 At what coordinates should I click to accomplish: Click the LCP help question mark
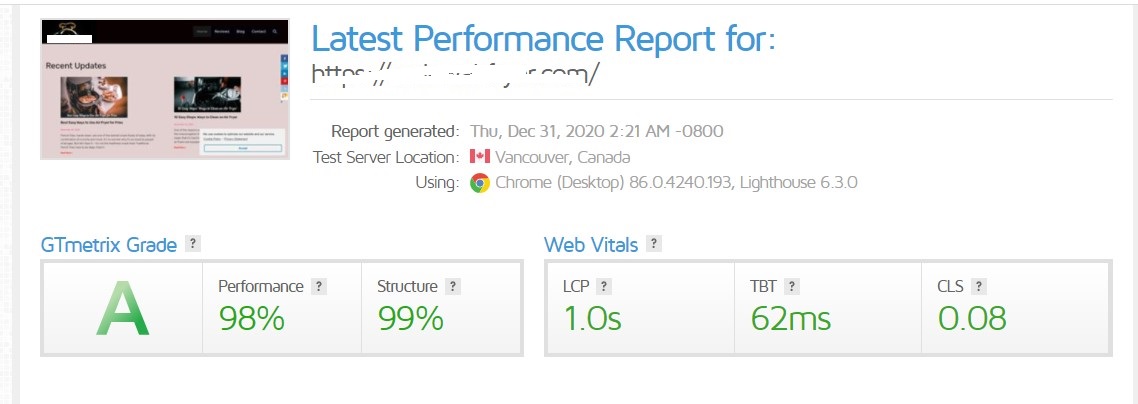(x=603, y=286)
